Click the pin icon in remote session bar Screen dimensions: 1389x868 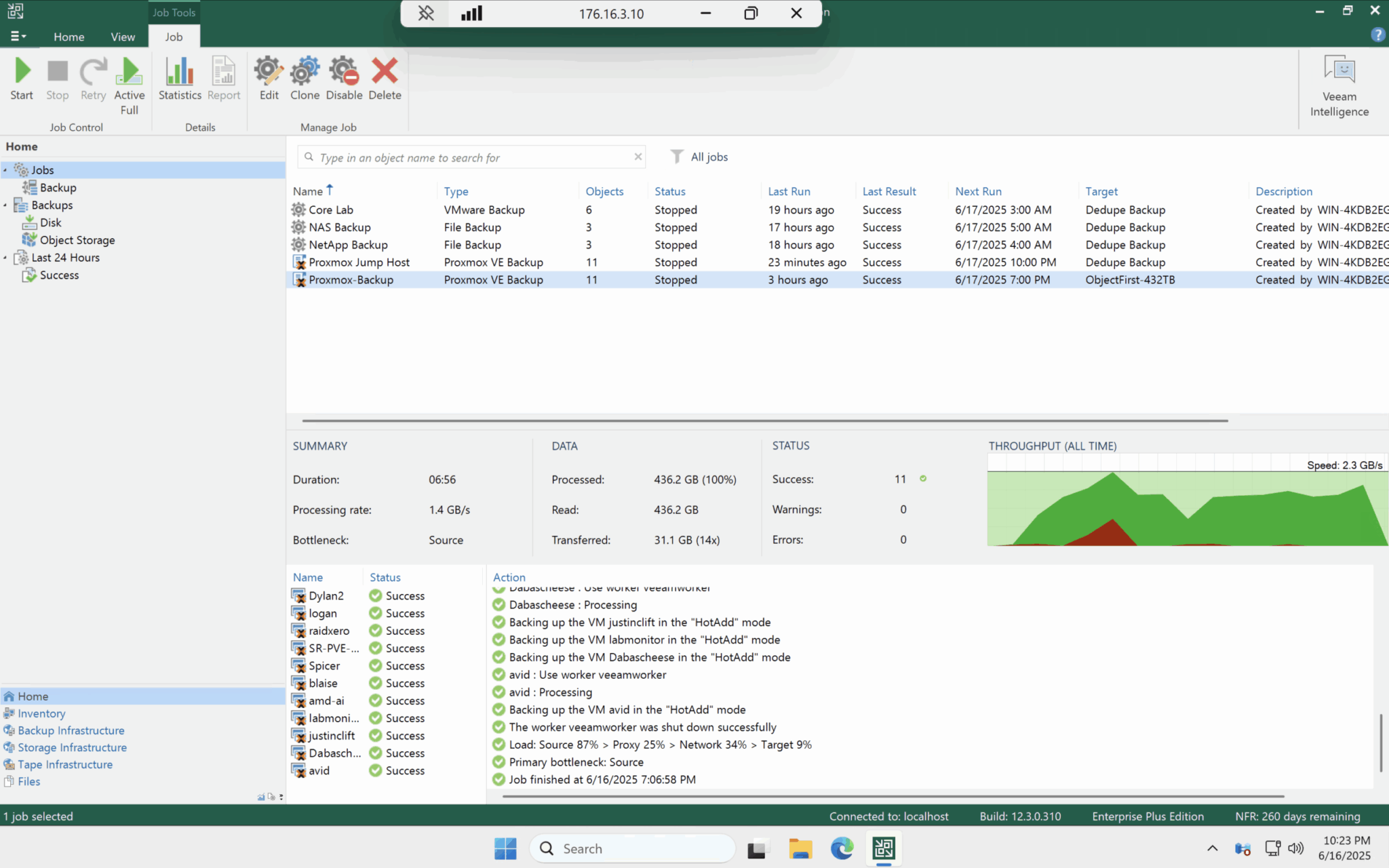(x=426, y=13)
